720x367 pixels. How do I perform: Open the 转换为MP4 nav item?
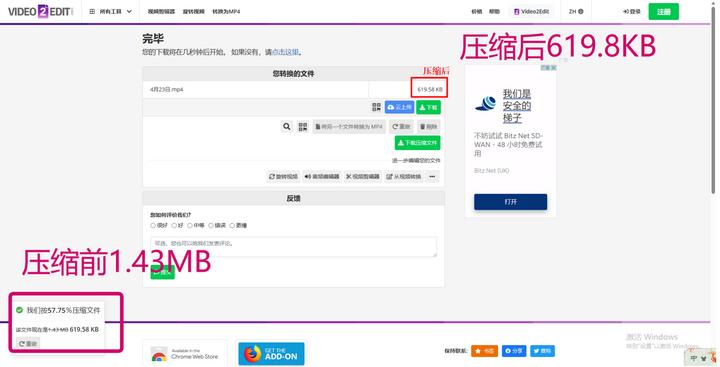(x=226, y=11)
